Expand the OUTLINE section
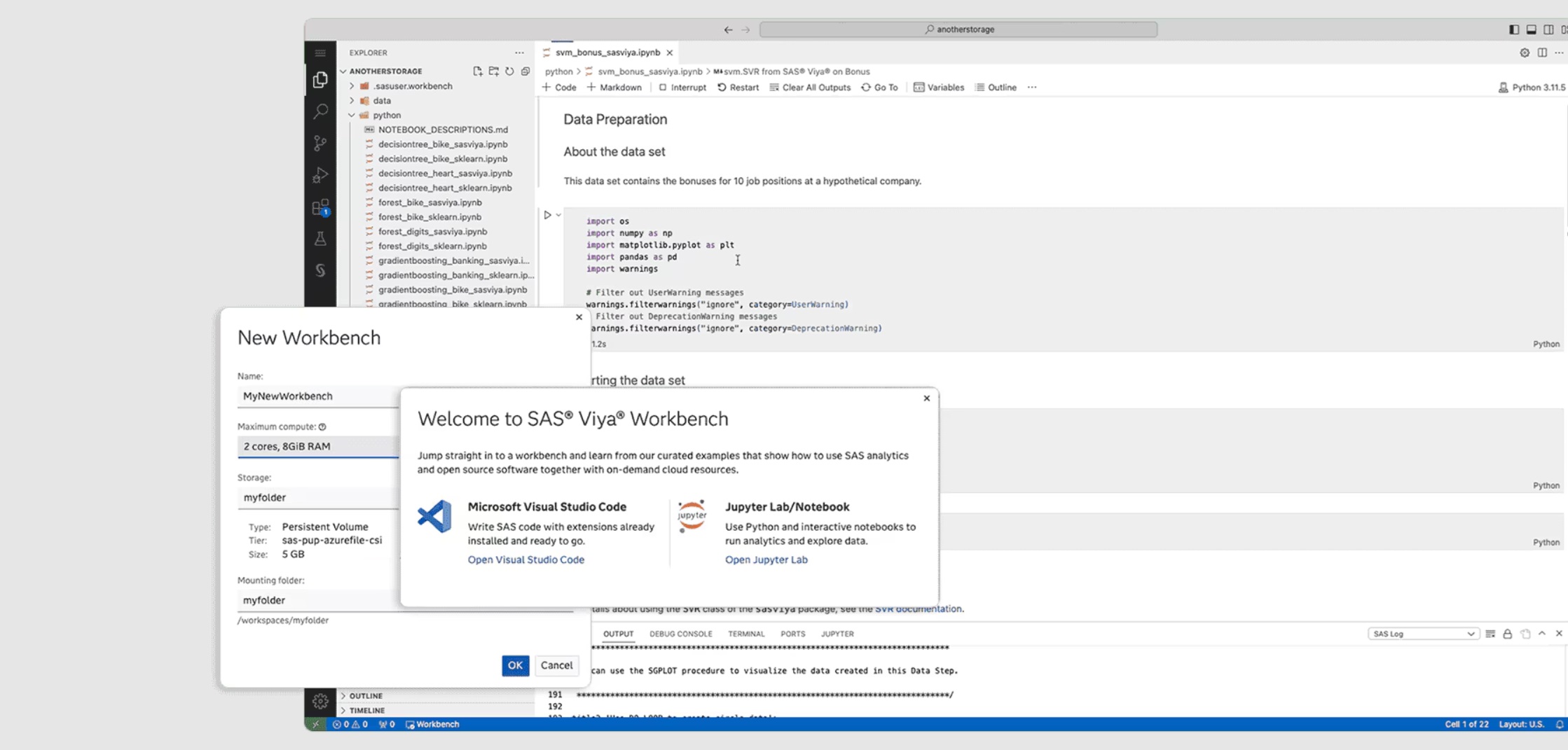The image size is (1568, 750). click(x=366, y=695)
